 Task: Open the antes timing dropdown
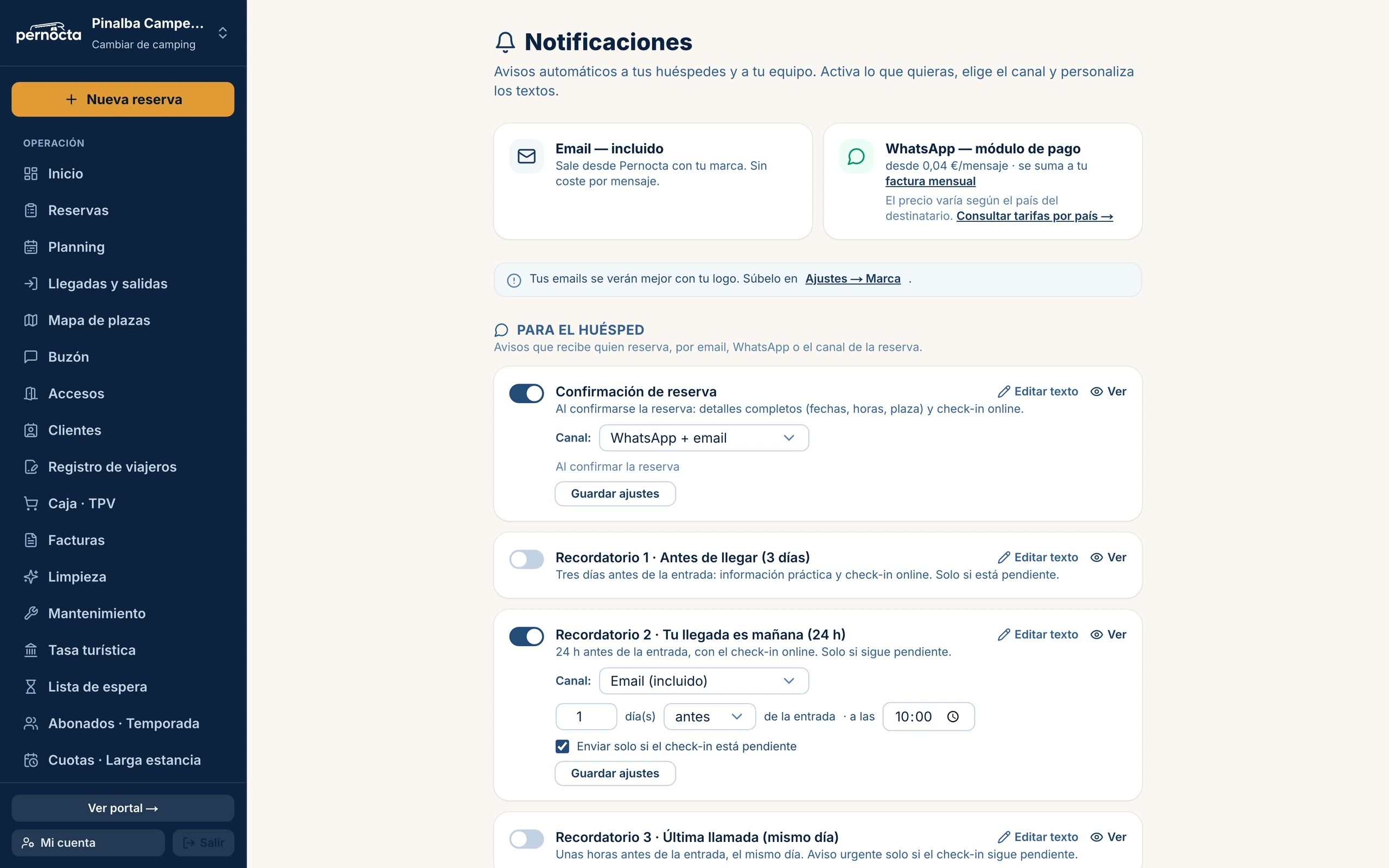[710, 717]
